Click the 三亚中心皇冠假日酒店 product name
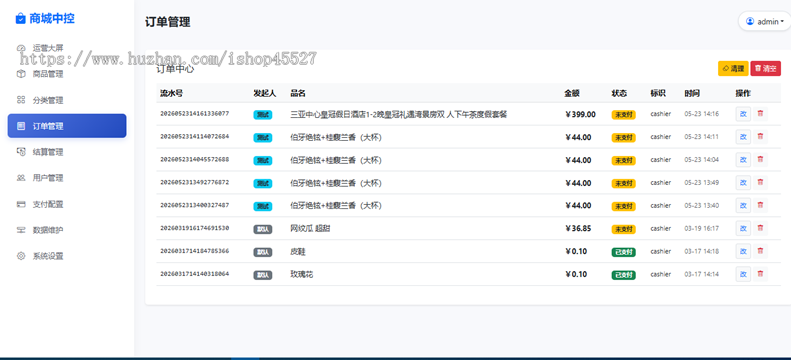Image resolution: width=791 pixels, height=360 pixels. click(x=399, y=114)
